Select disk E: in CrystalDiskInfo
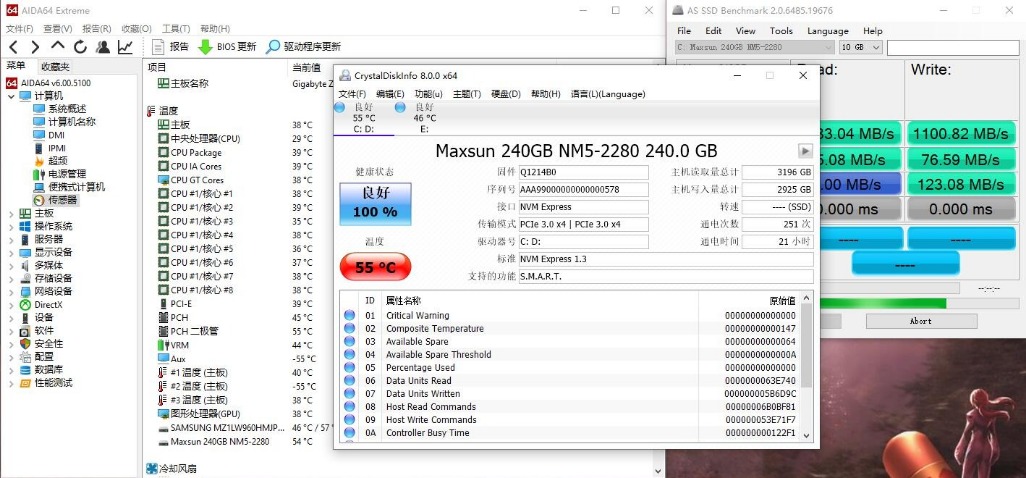Screen dimensions: 1026x478 424,118
